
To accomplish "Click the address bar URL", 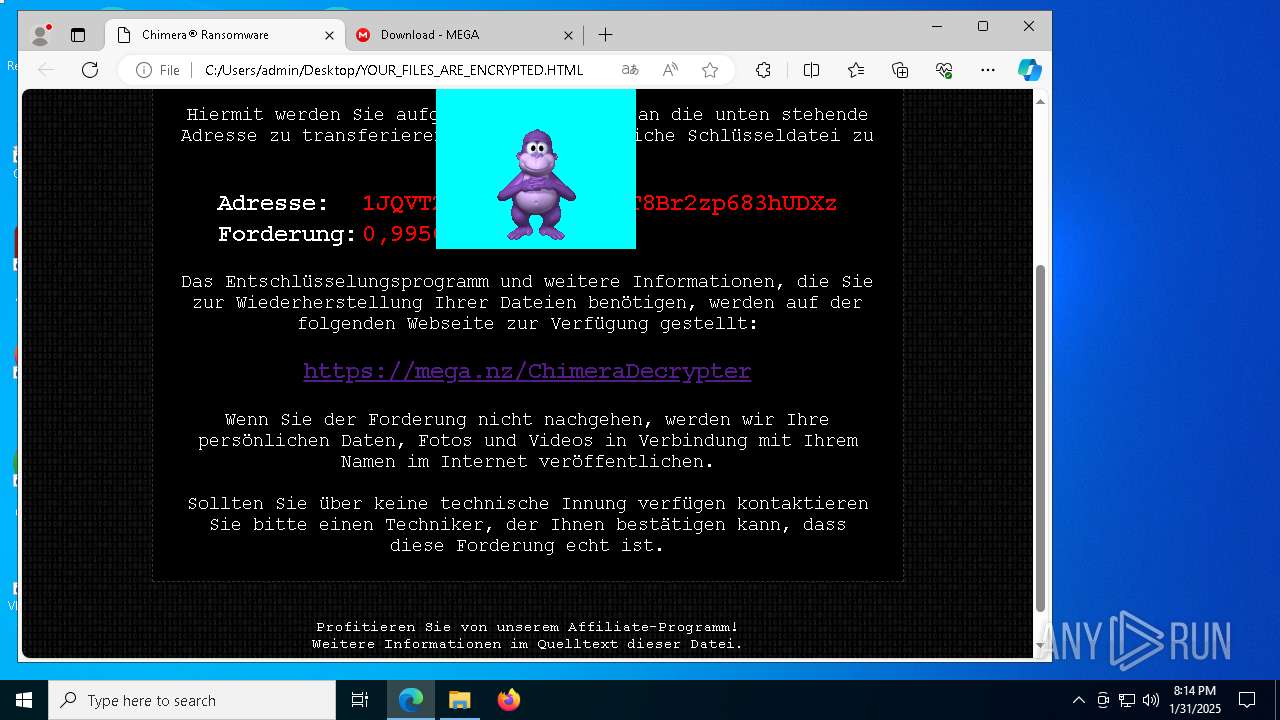I will click(x=394, y=70).
